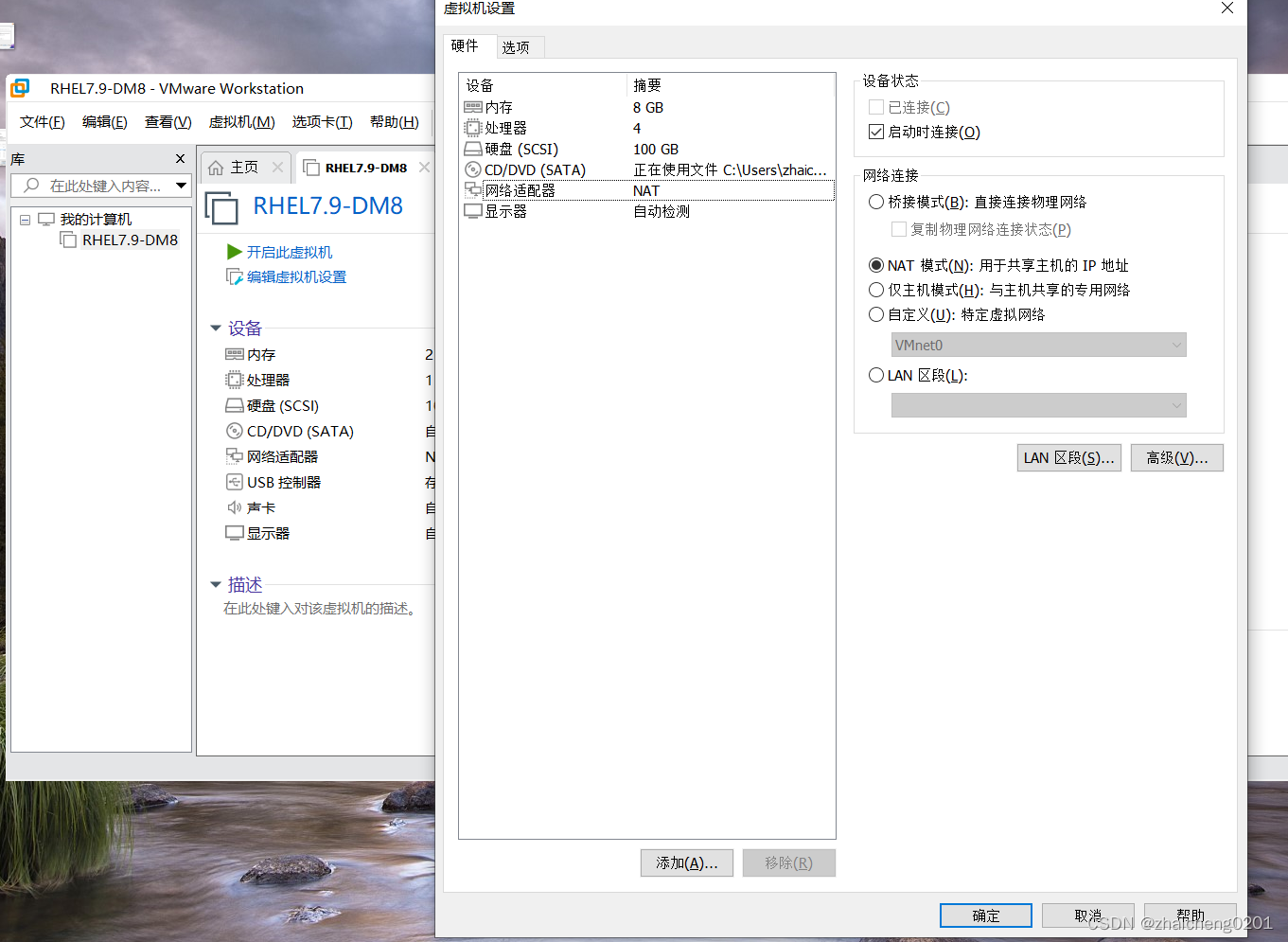This screenshot has width=1288, height=942.
Task: Open the 虚拟机(M) menu
Action: click(x=241, y=122)
